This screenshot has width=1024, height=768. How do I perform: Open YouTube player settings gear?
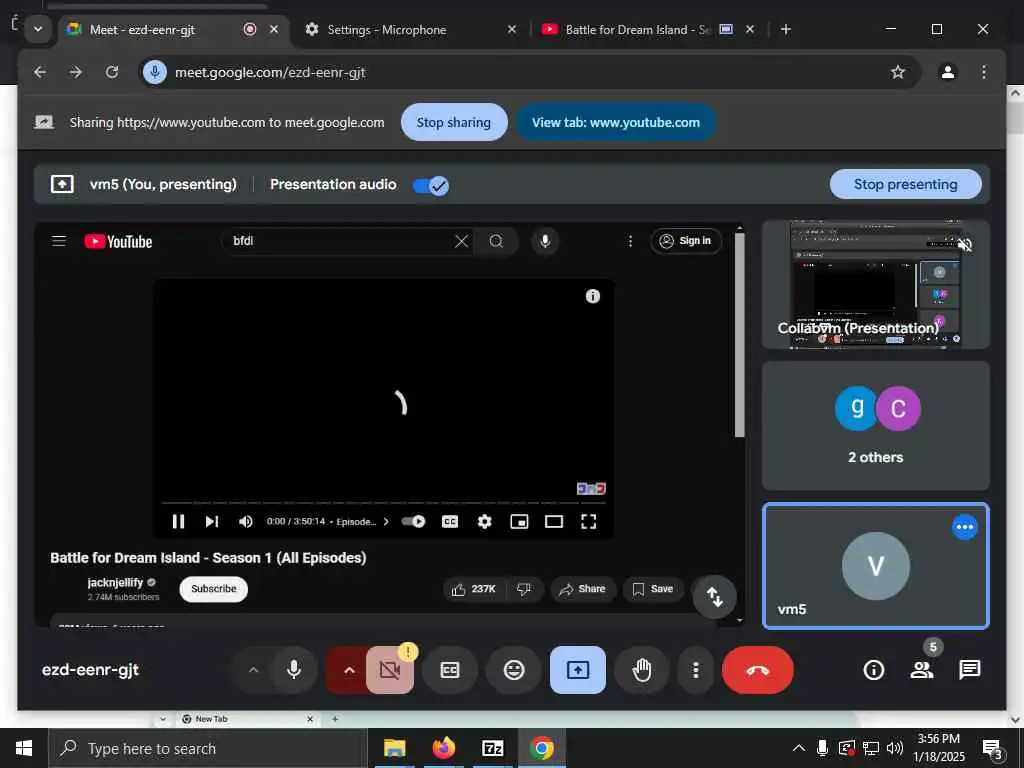pyautogui.click(x=484, y=521)
